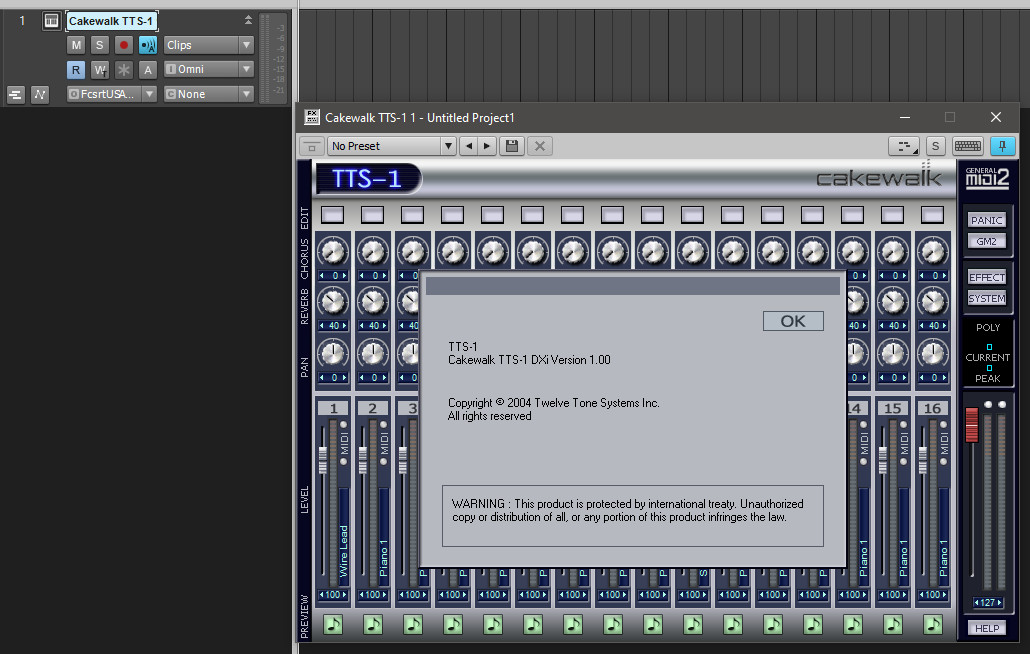The width and height of the screenshot is (1030, 654).
Task: Open the No Preset dropdown
Action: [392, 146]
